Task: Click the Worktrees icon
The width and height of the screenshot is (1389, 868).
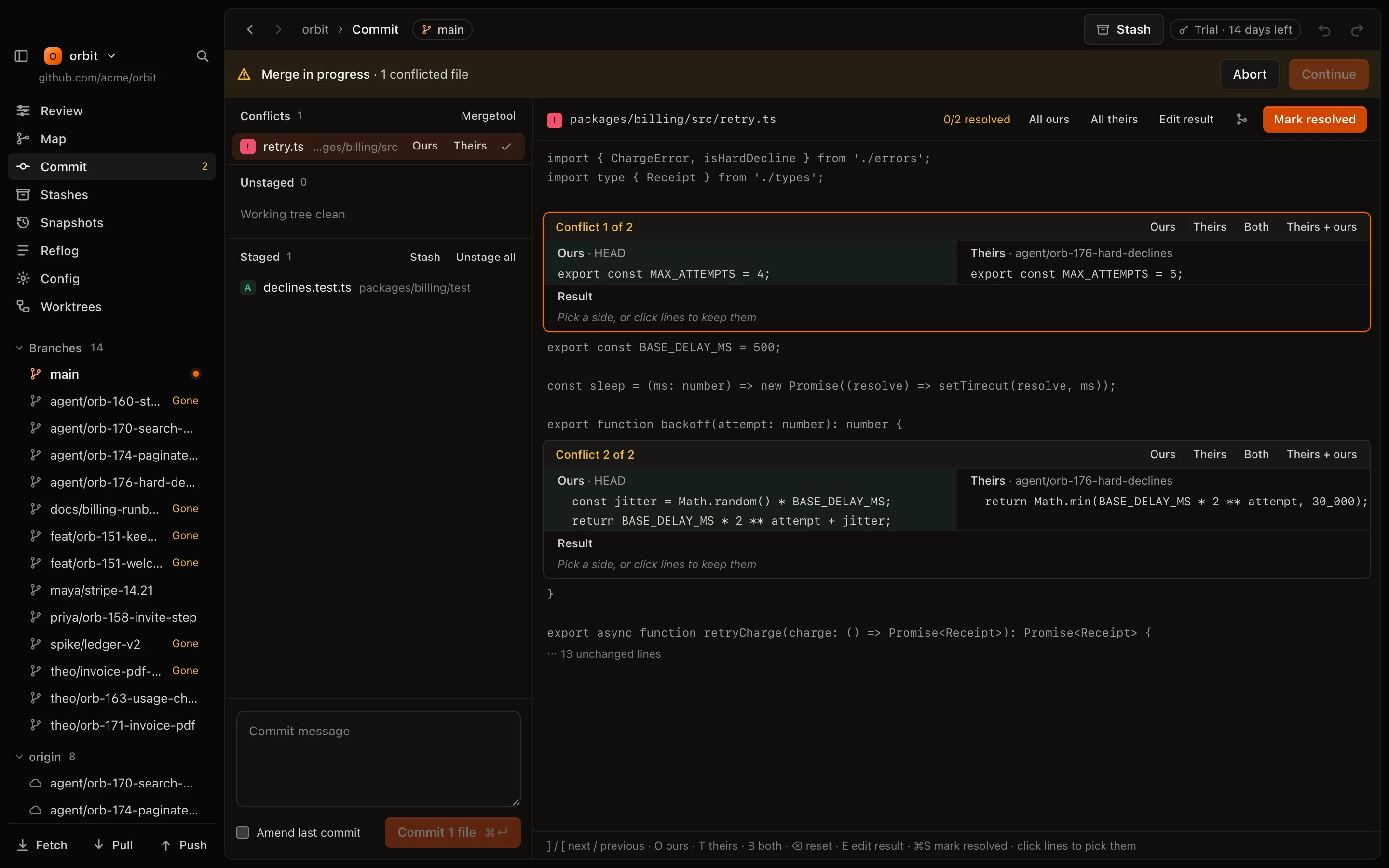Action: 23,307
